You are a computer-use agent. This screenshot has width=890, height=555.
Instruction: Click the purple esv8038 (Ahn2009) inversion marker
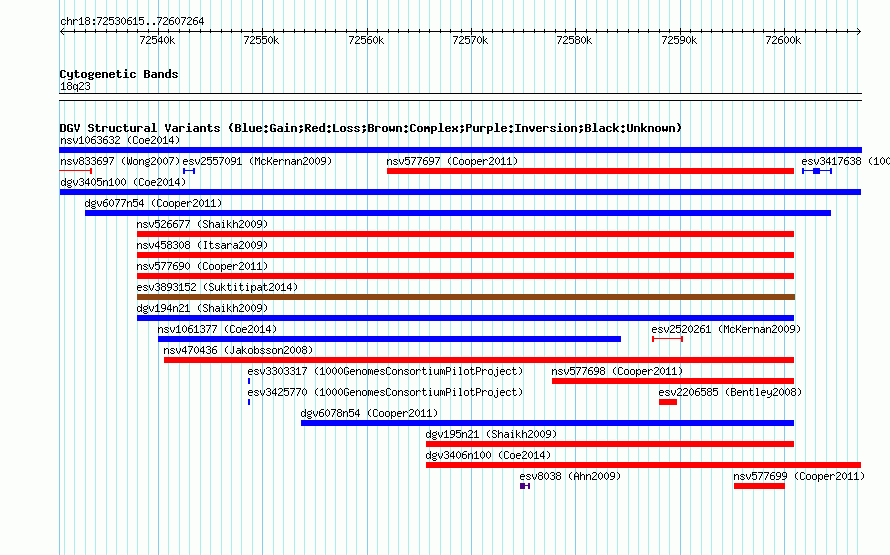point(525,486)
